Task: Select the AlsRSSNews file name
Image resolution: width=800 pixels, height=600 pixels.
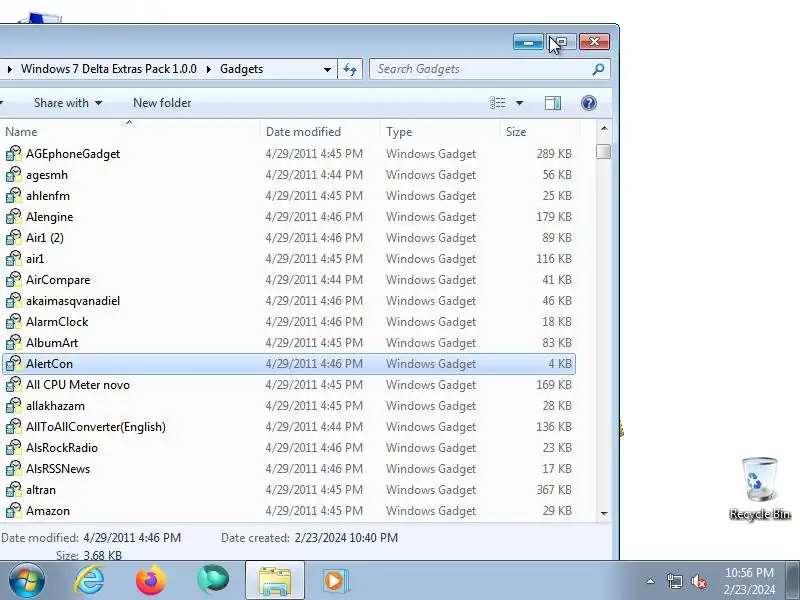Action: pyautogui.click(x=58, y=468)
